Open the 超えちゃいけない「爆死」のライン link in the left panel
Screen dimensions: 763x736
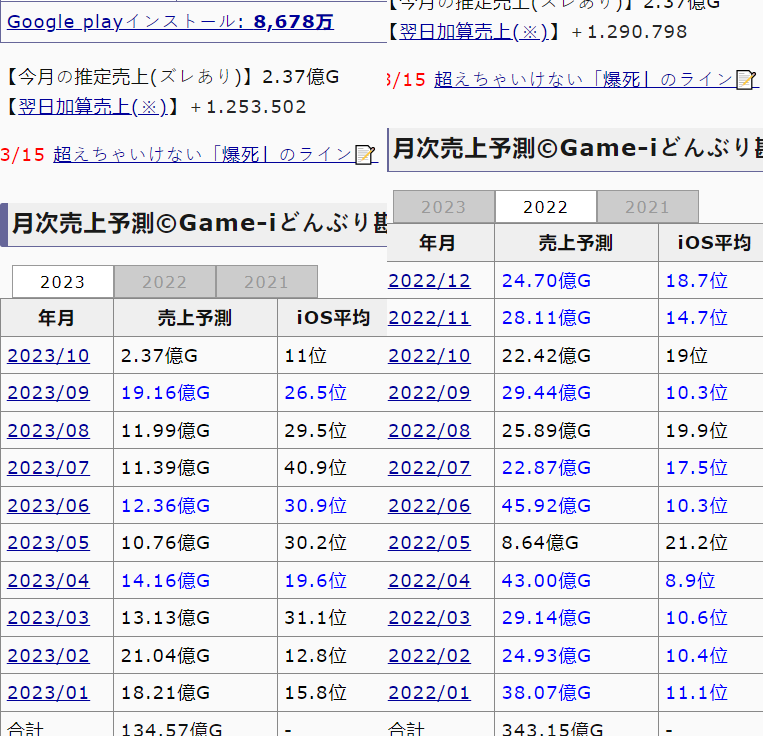202,155
